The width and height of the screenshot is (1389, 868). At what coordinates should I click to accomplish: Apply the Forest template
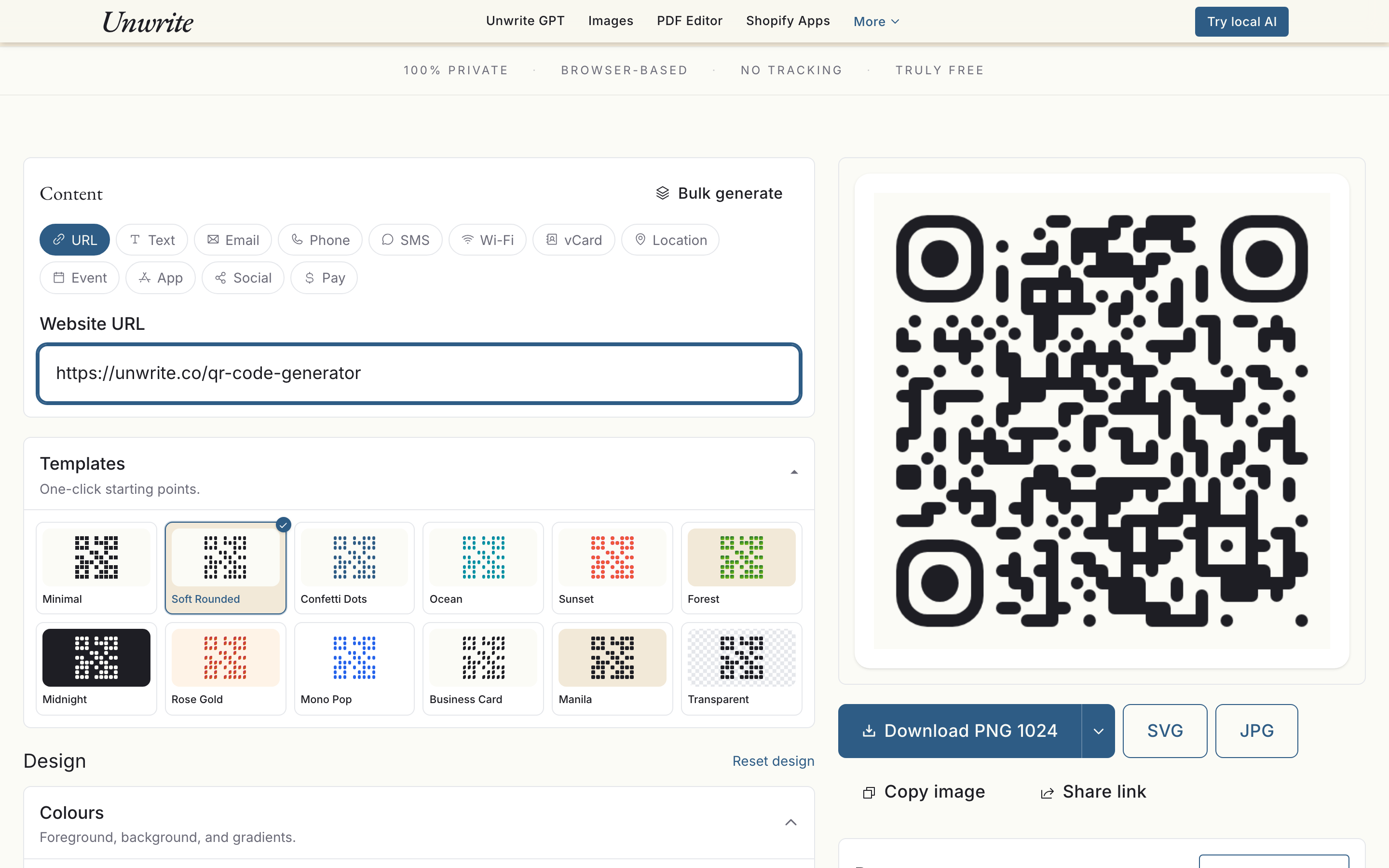[x=742, y=568]
